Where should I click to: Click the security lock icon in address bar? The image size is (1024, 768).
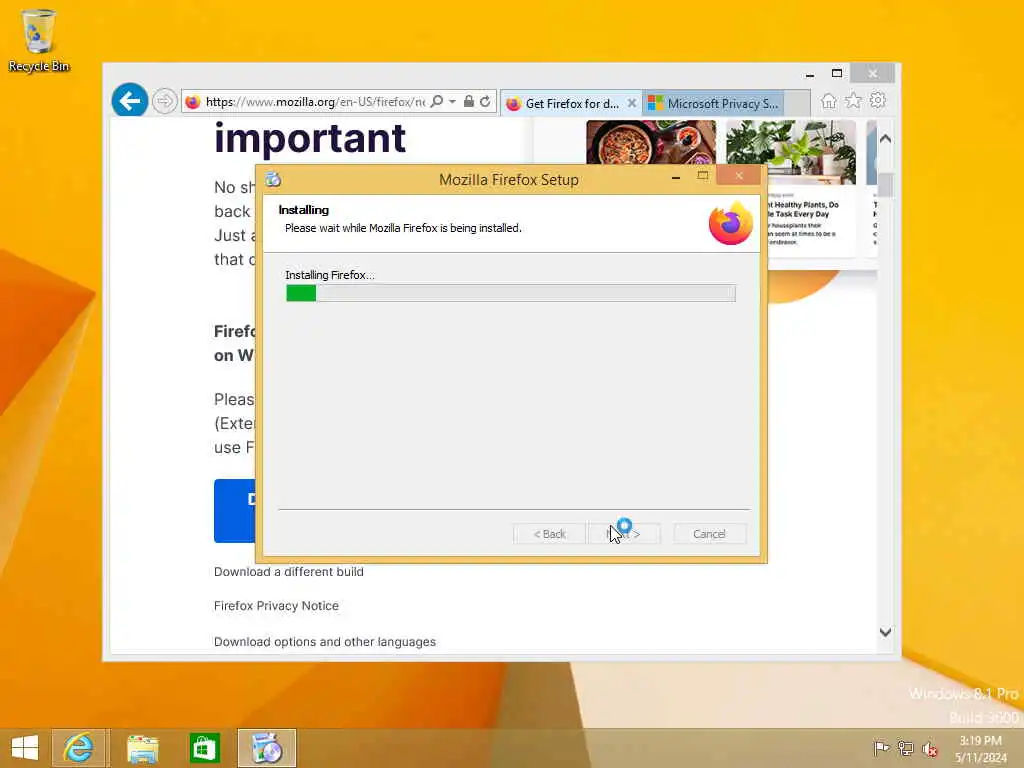tap(468, 101)
